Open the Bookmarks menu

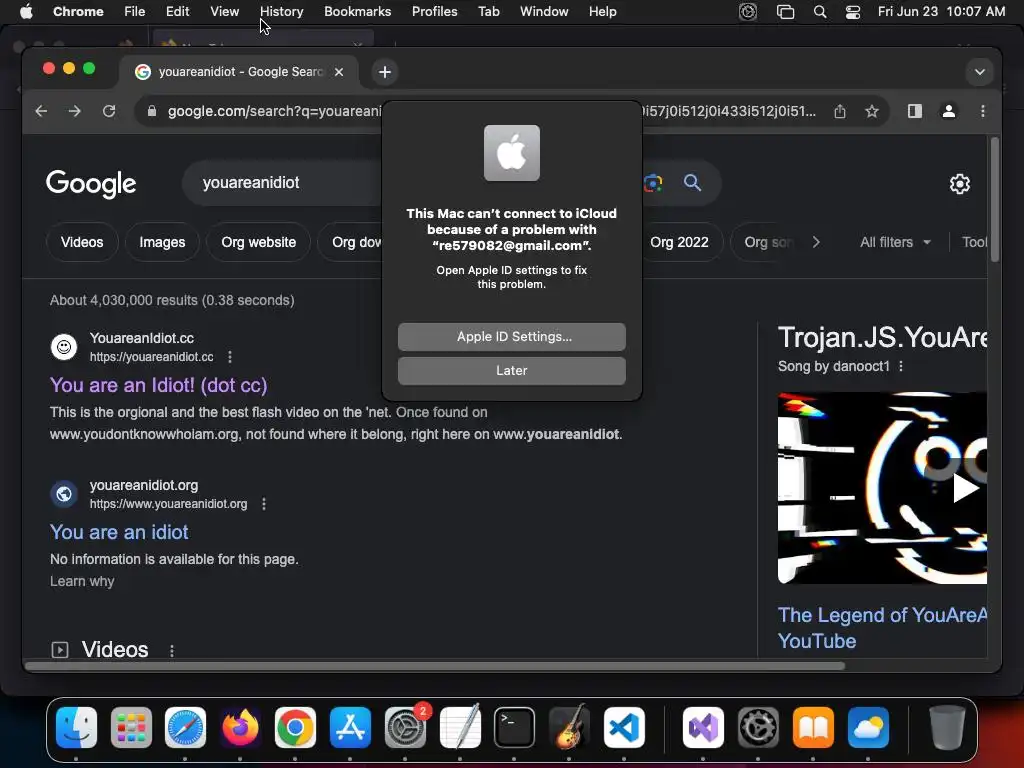[357, 11]
